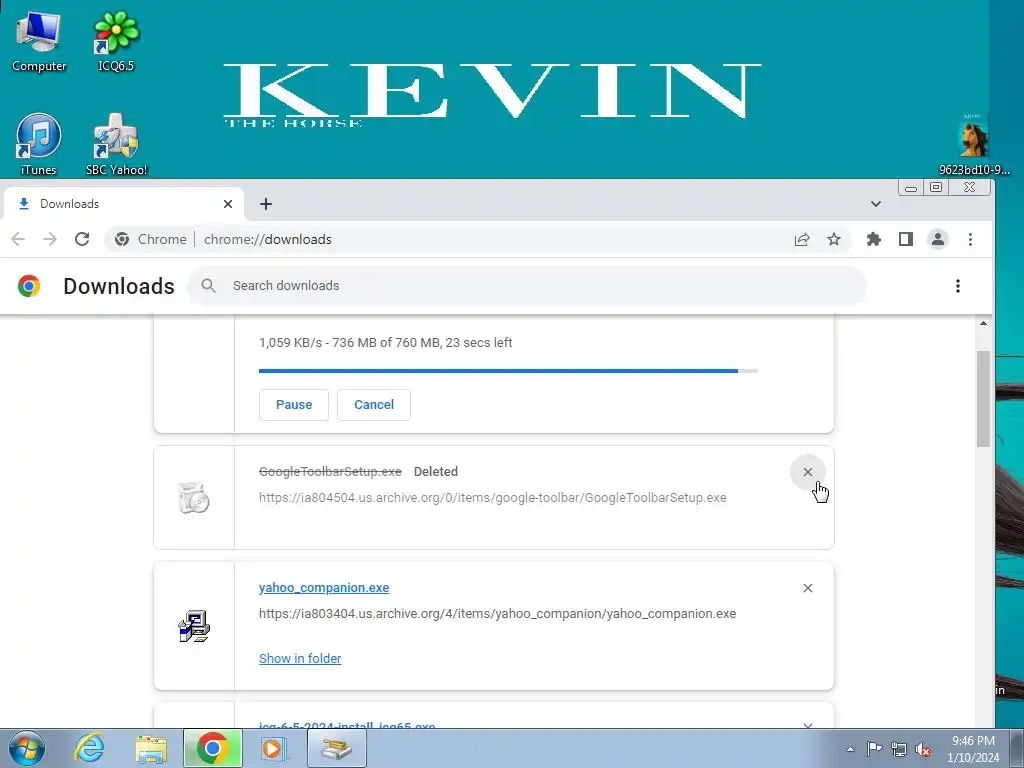
Task: Launch Internet Explorer from taskbar
Action: (89, 748)
